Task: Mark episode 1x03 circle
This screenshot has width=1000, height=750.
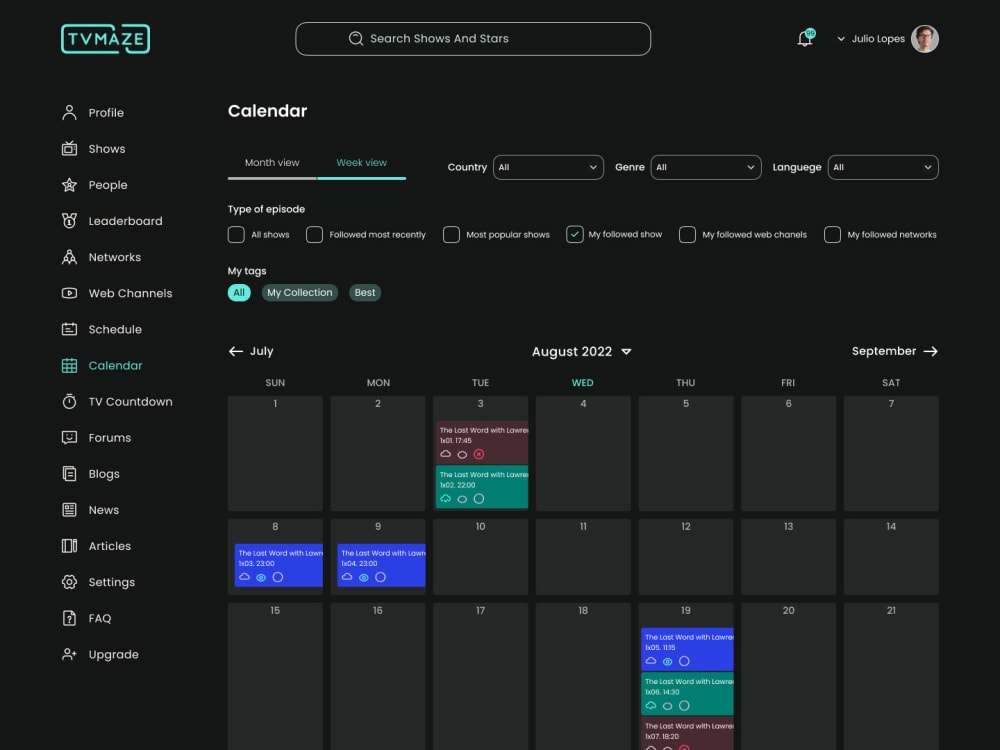Action: coord(278,577)
